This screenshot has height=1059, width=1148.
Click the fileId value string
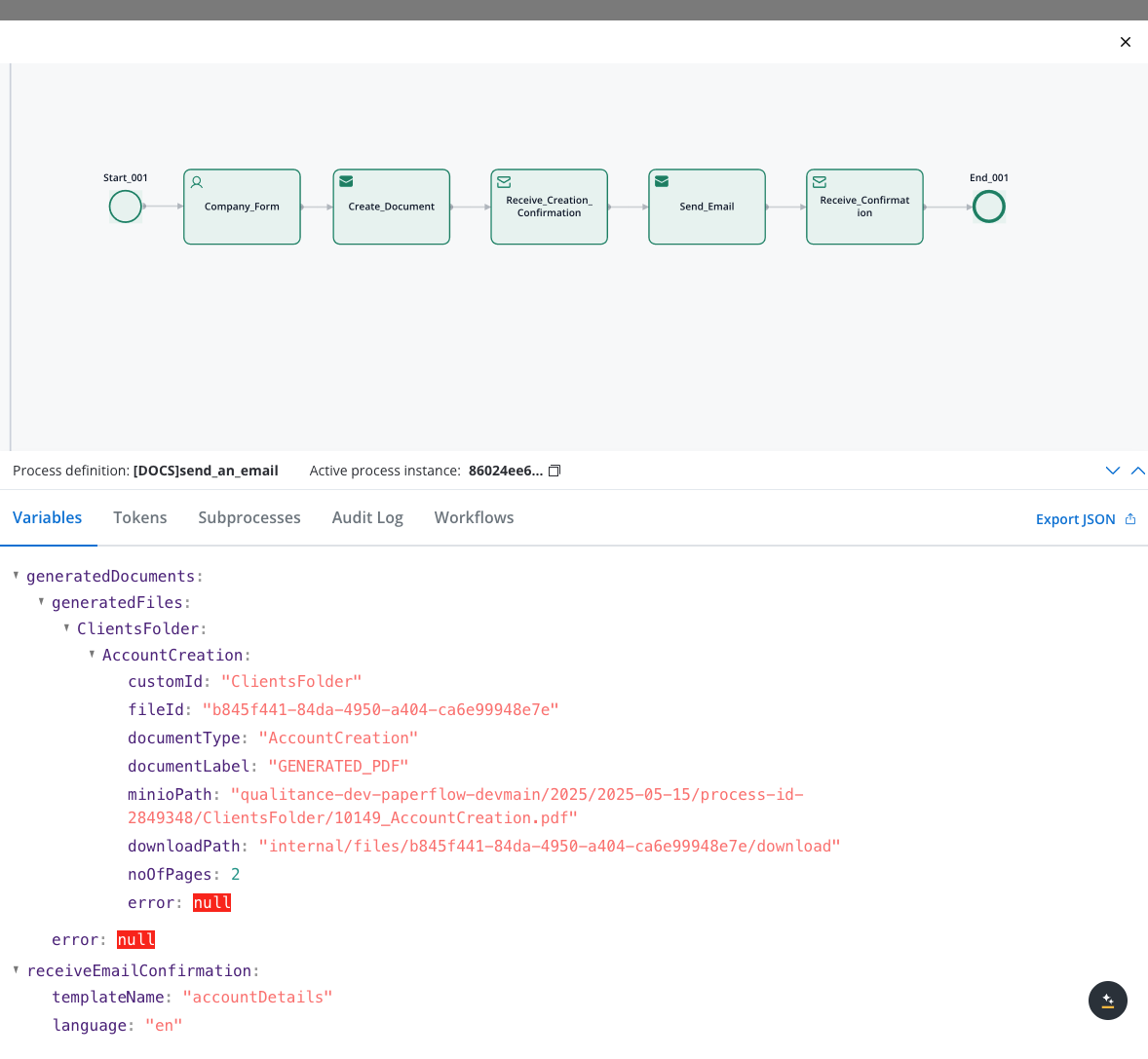coord(381,709)
